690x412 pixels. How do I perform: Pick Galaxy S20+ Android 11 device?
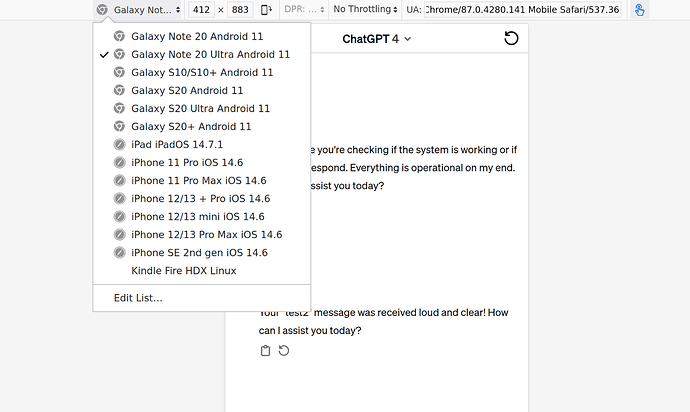click(x=202, y=126)
